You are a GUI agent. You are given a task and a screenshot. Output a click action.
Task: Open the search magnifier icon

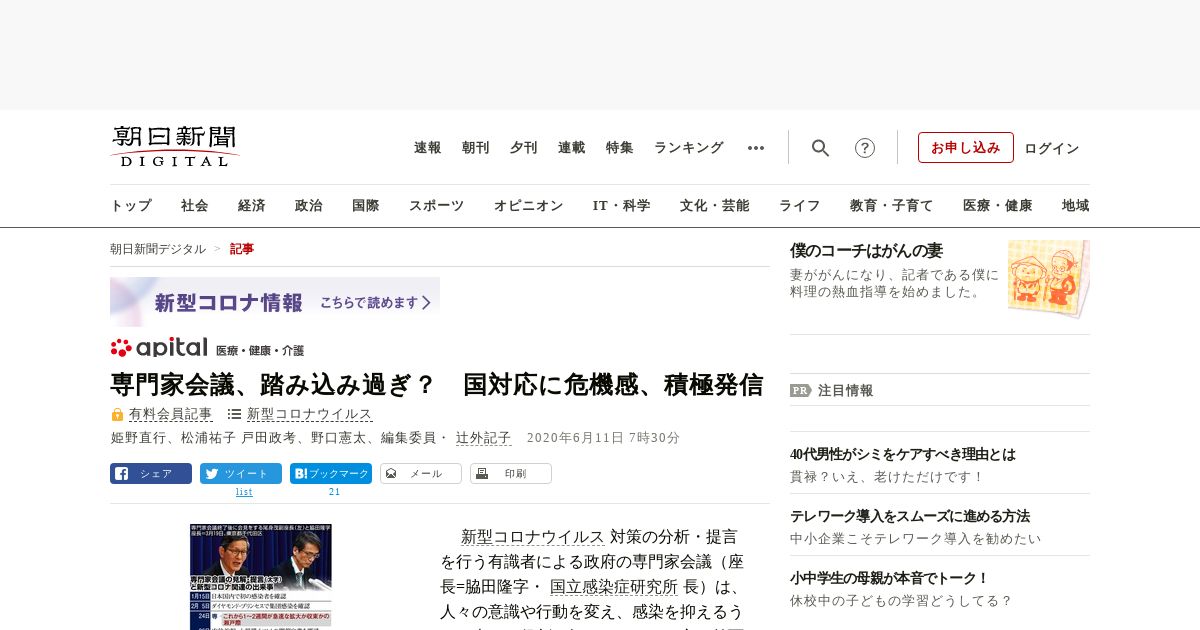coord(820,148)
